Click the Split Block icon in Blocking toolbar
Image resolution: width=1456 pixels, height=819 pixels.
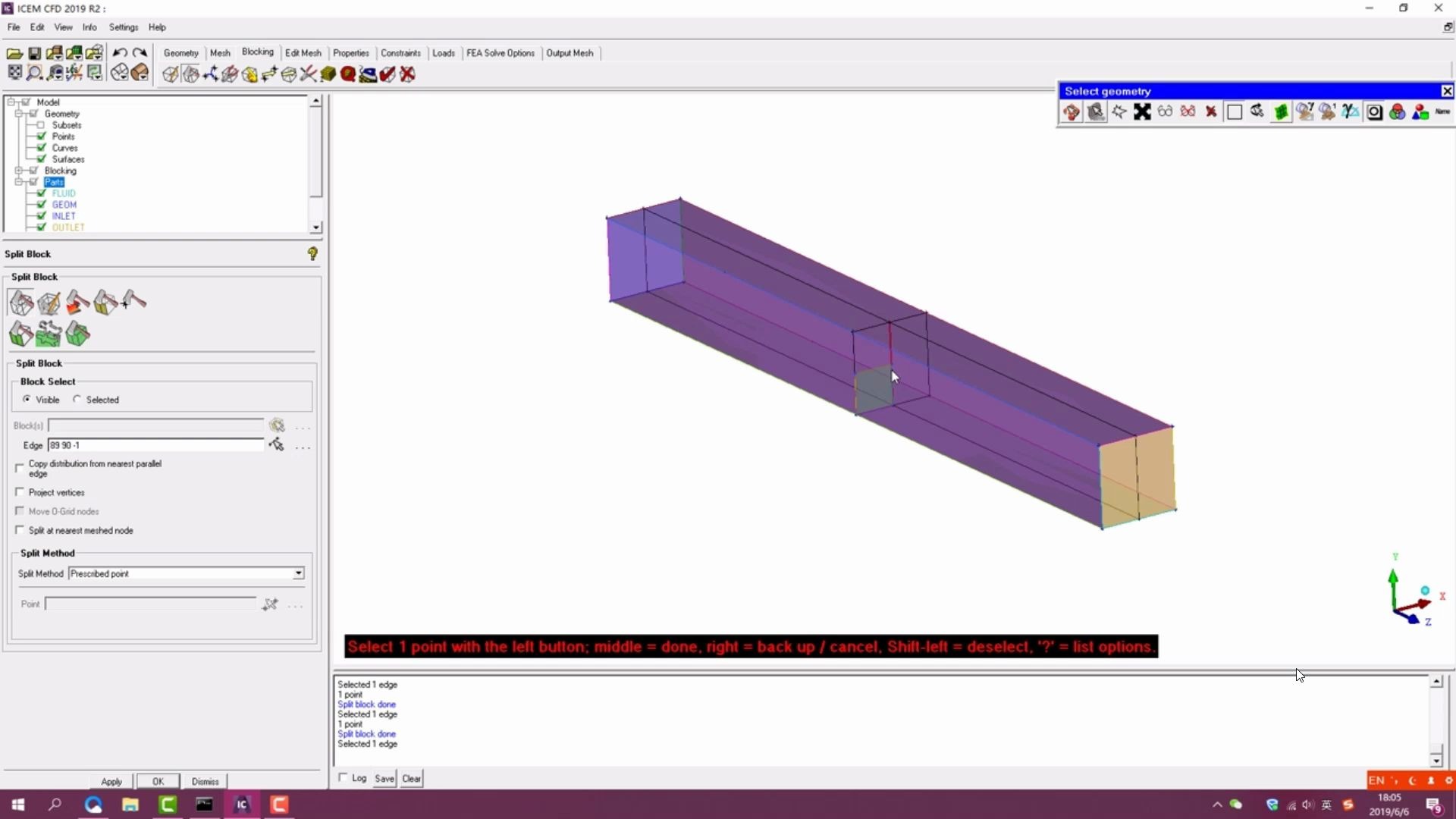[x=190, y=74]
